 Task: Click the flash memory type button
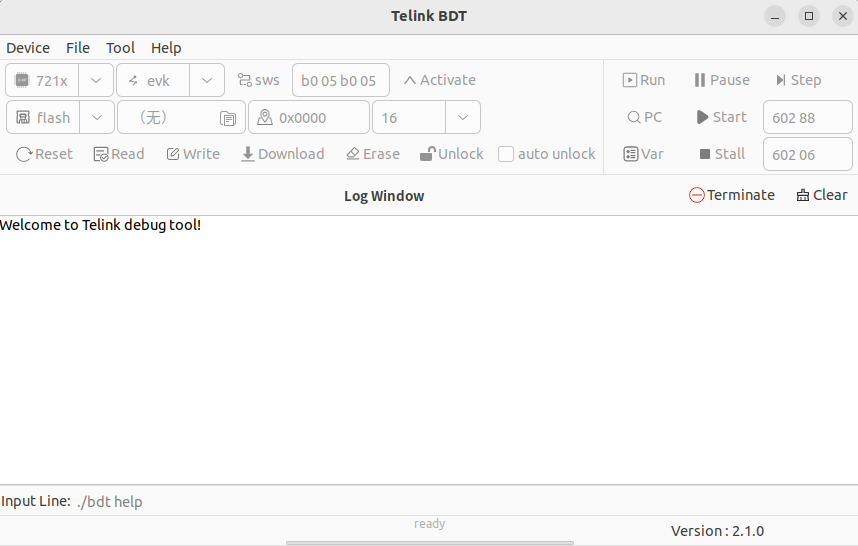click(43, 118)
